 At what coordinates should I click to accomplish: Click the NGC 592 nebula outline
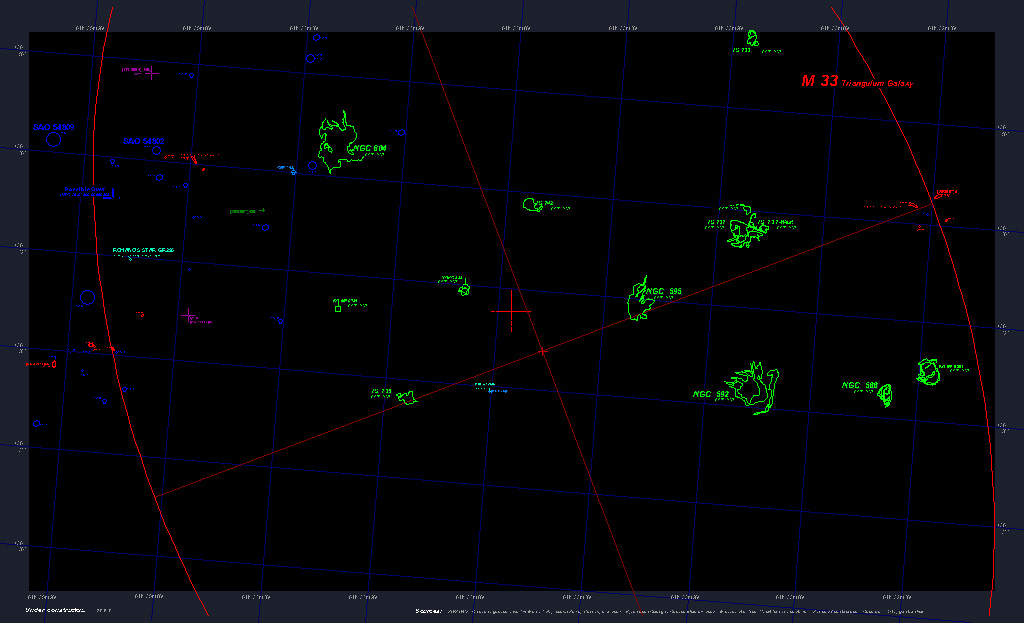pos(757,388)
